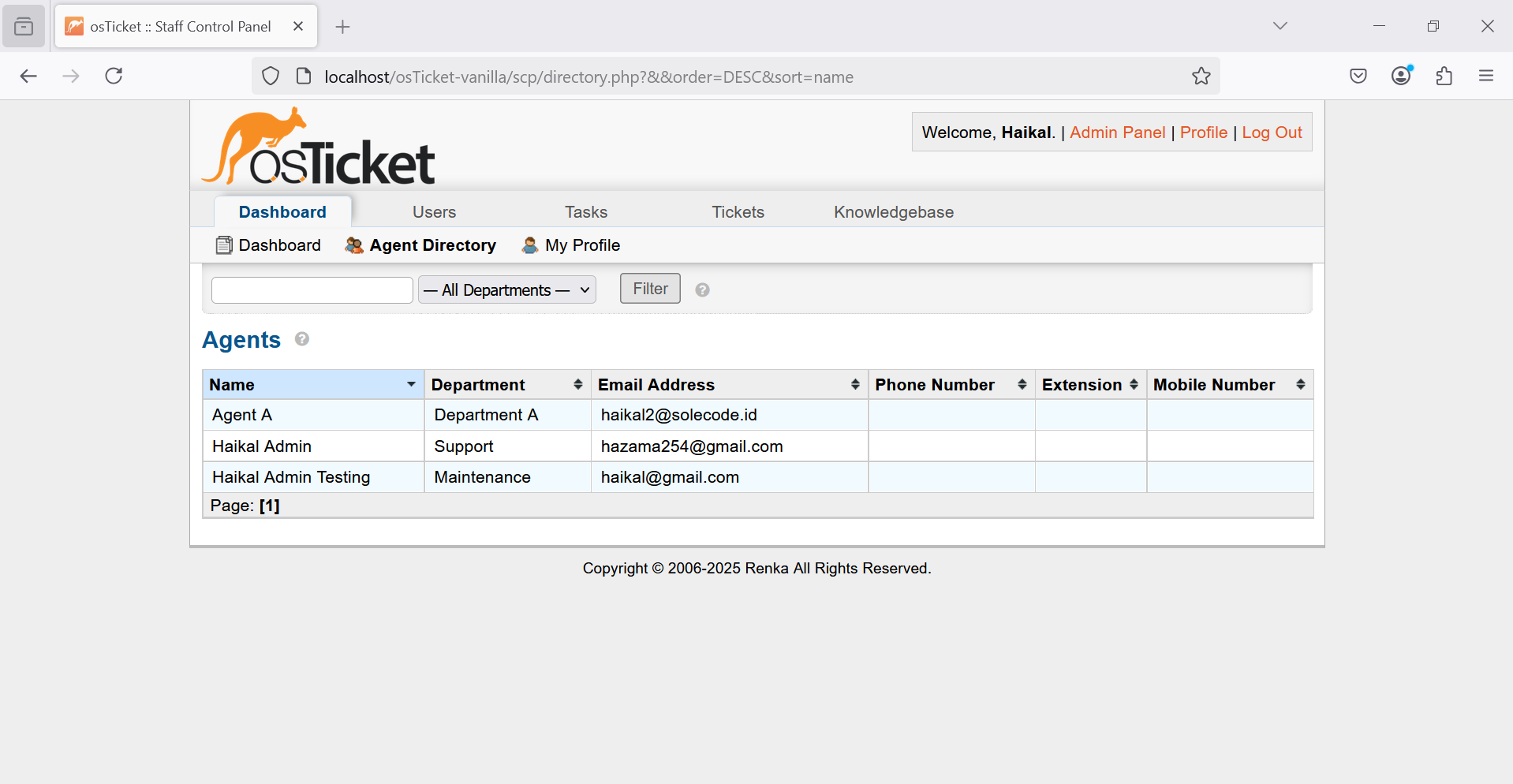Open the Admin Panel link
This screenshot has width=1513, height=784.
click(x=1117, y=133)
